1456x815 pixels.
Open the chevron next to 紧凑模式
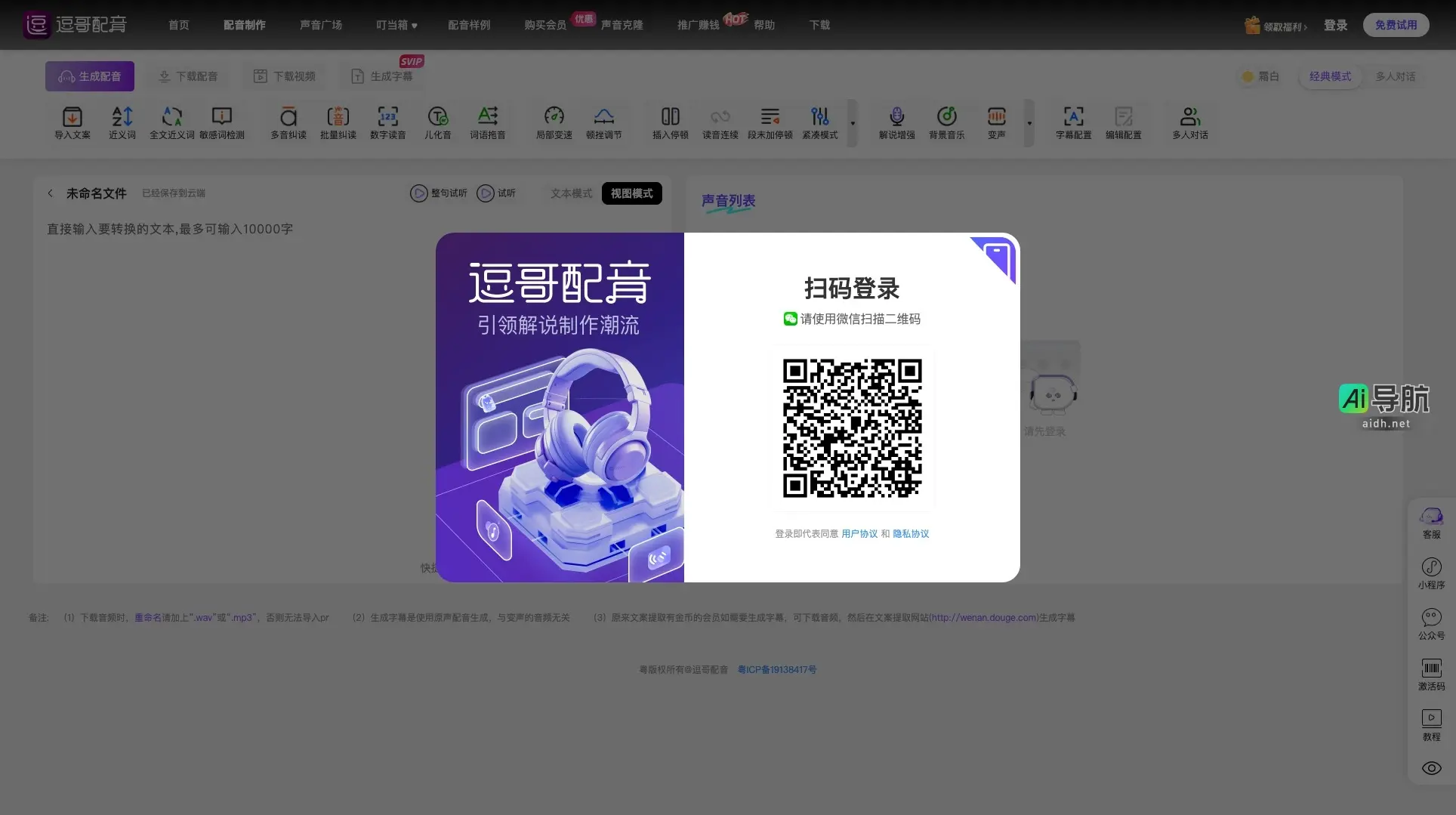(x=853, y=124)
